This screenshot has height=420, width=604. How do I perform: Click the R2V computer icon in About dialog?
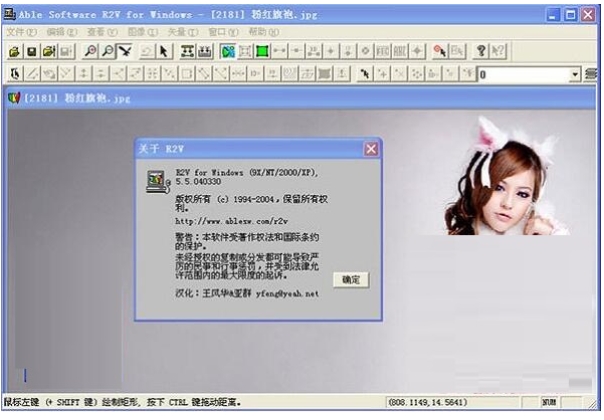click(x=158, y=182)
